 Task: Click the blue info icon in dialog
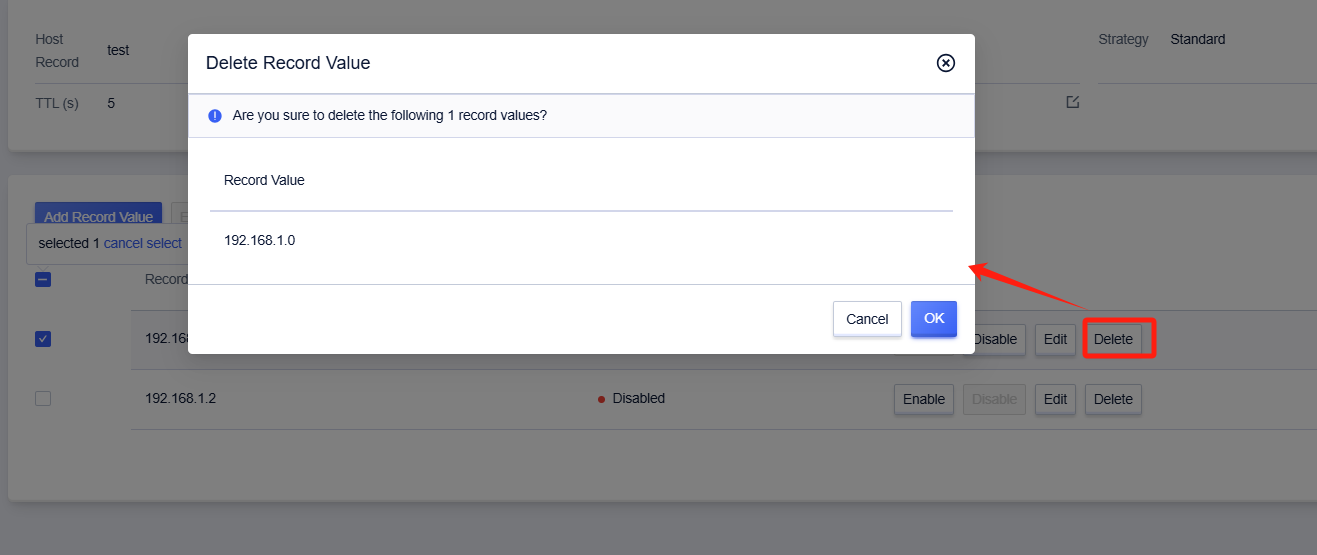pos(215,116)
